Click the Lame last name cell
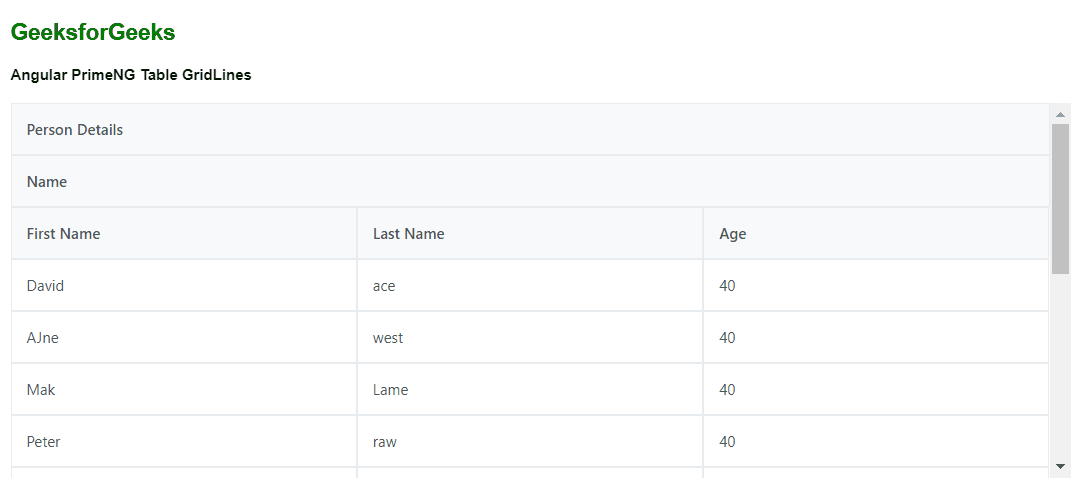 (x=390, y=390)
